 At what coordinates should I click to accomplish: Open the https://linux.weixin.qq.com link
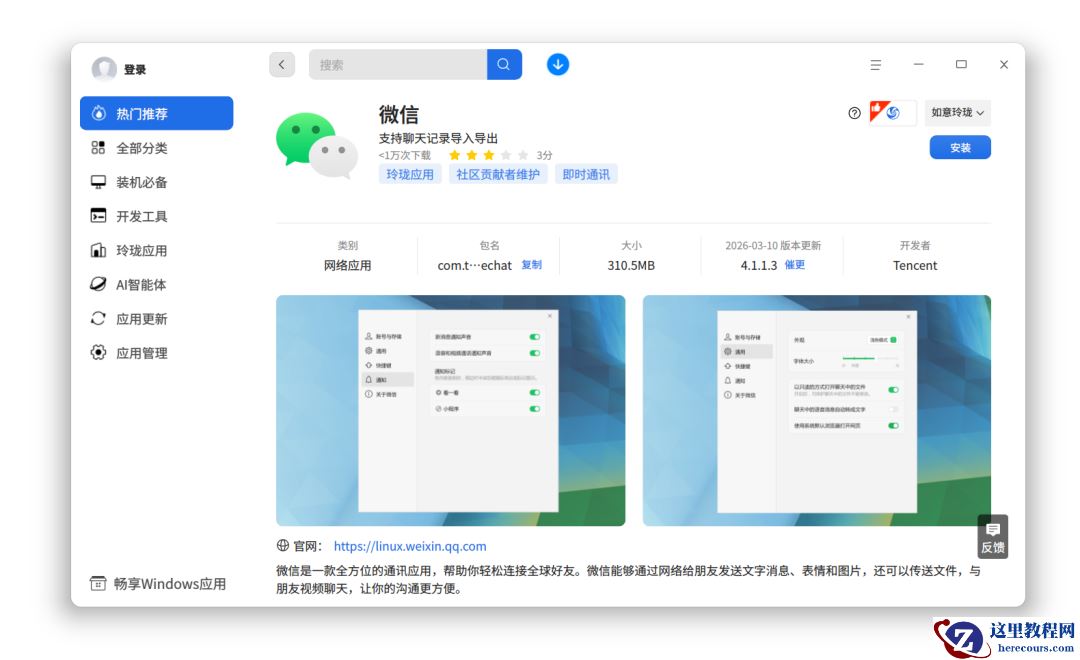[409, 545]
